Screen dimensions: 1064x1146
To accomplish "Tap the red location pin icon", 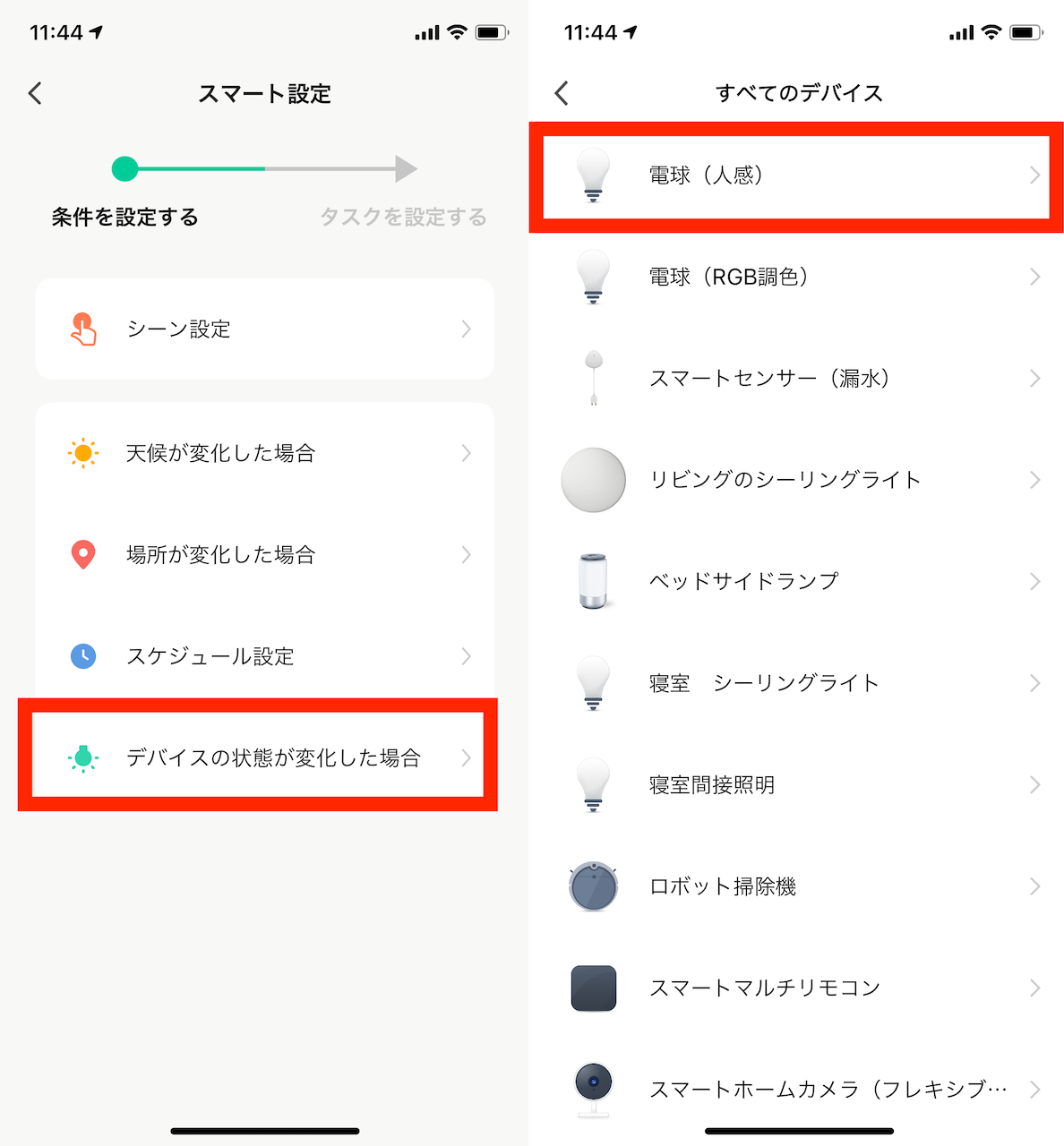I will tap(83, 555).
